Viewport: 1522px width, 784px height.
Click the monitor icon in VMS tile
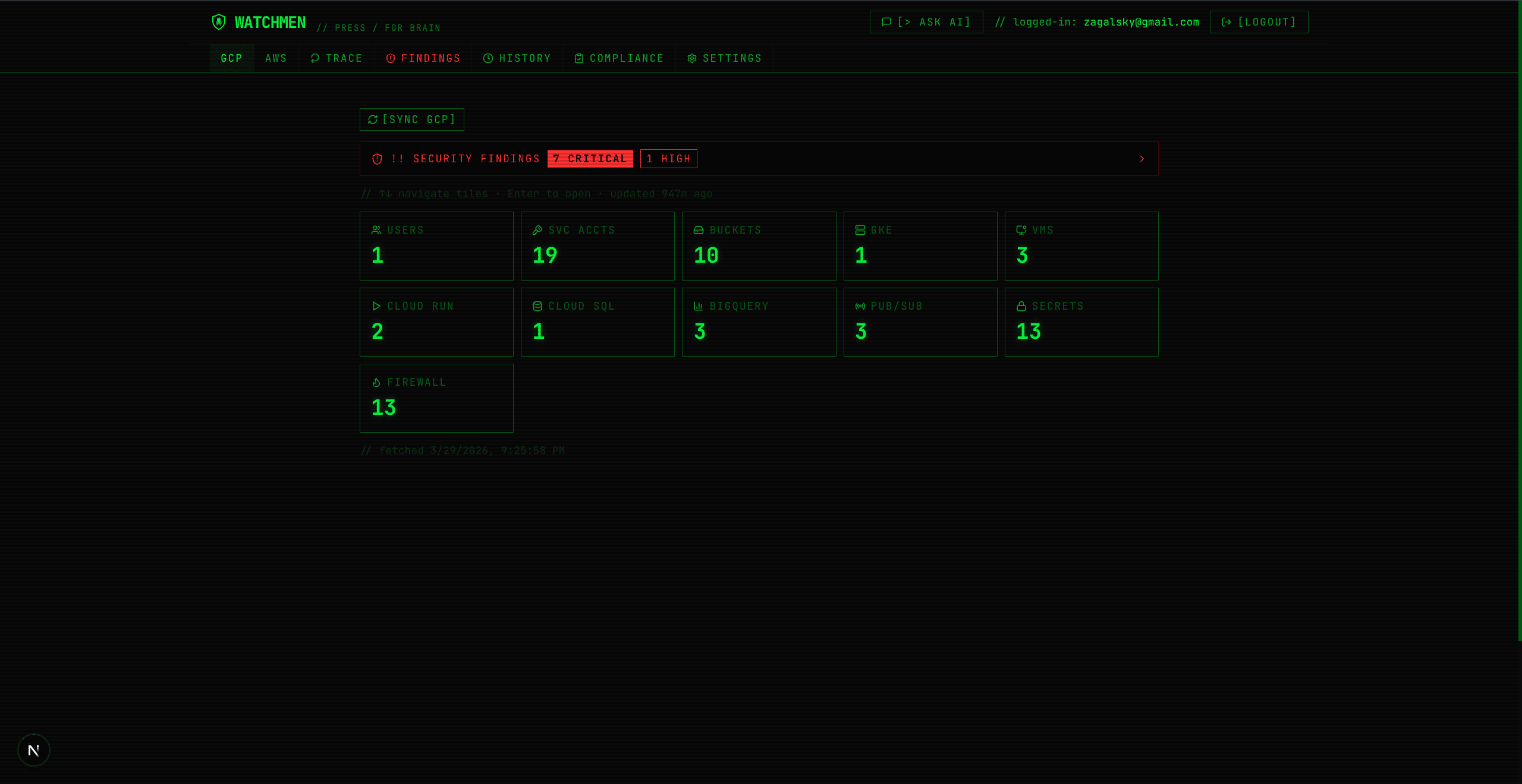pos(1021,230)
